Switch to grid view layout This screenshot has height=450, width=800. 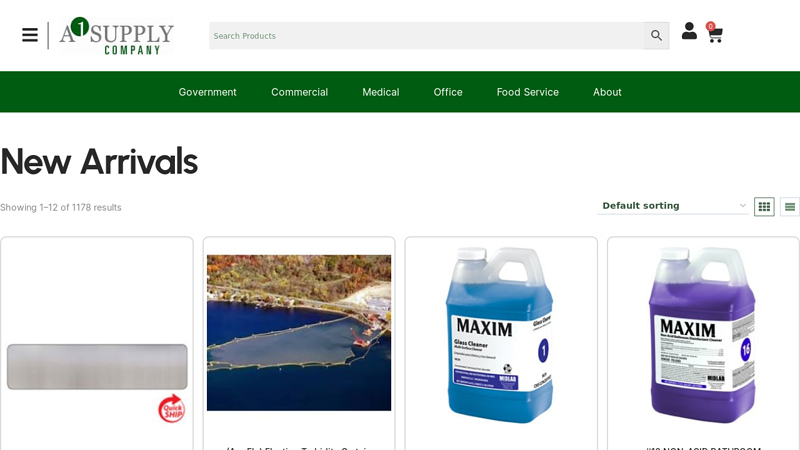pyautogui.click(x=764, y=207)
